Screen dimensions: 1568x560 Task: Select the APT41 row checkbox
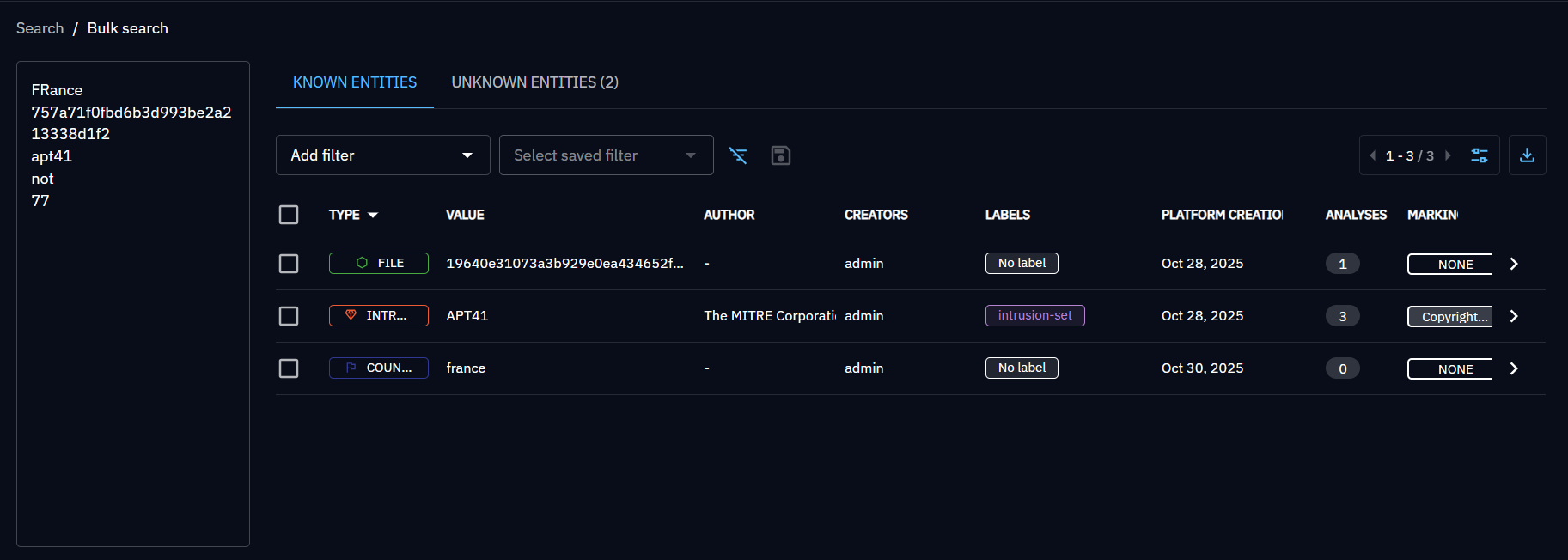pyautogui.click(x=289, y=316)
